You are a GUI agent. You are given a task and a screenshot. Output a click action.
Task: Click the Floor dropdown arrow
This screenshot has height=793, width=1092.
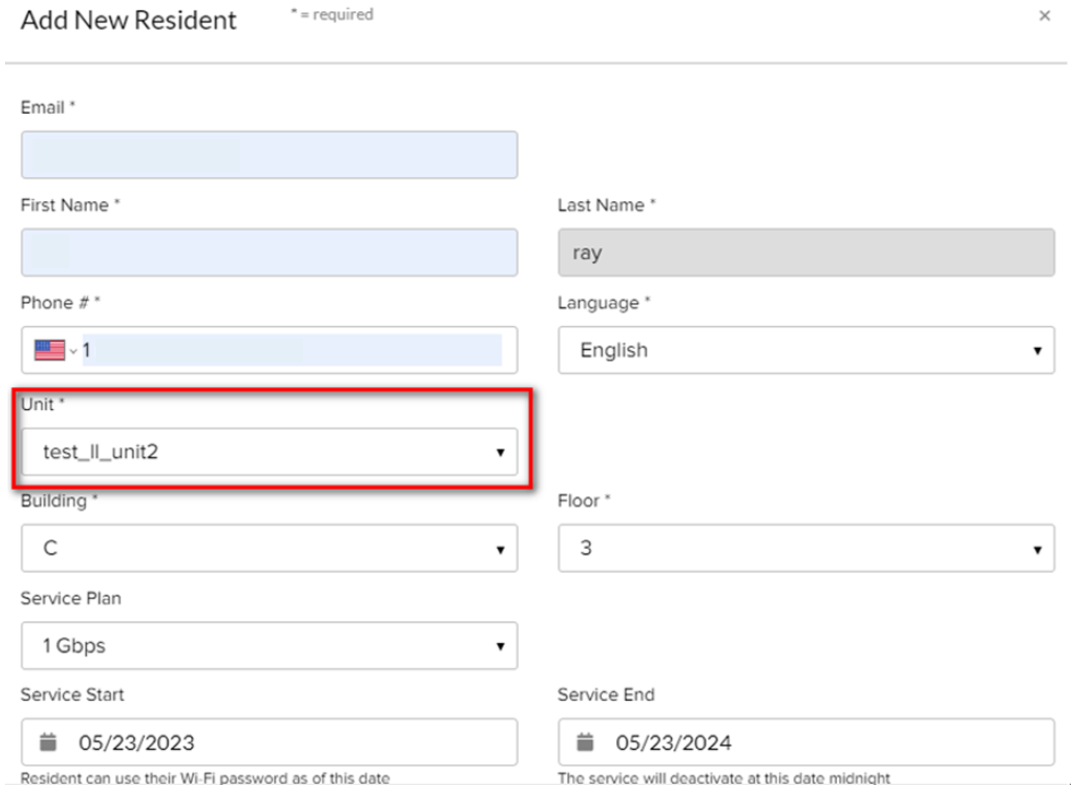tap(1037, 550)
